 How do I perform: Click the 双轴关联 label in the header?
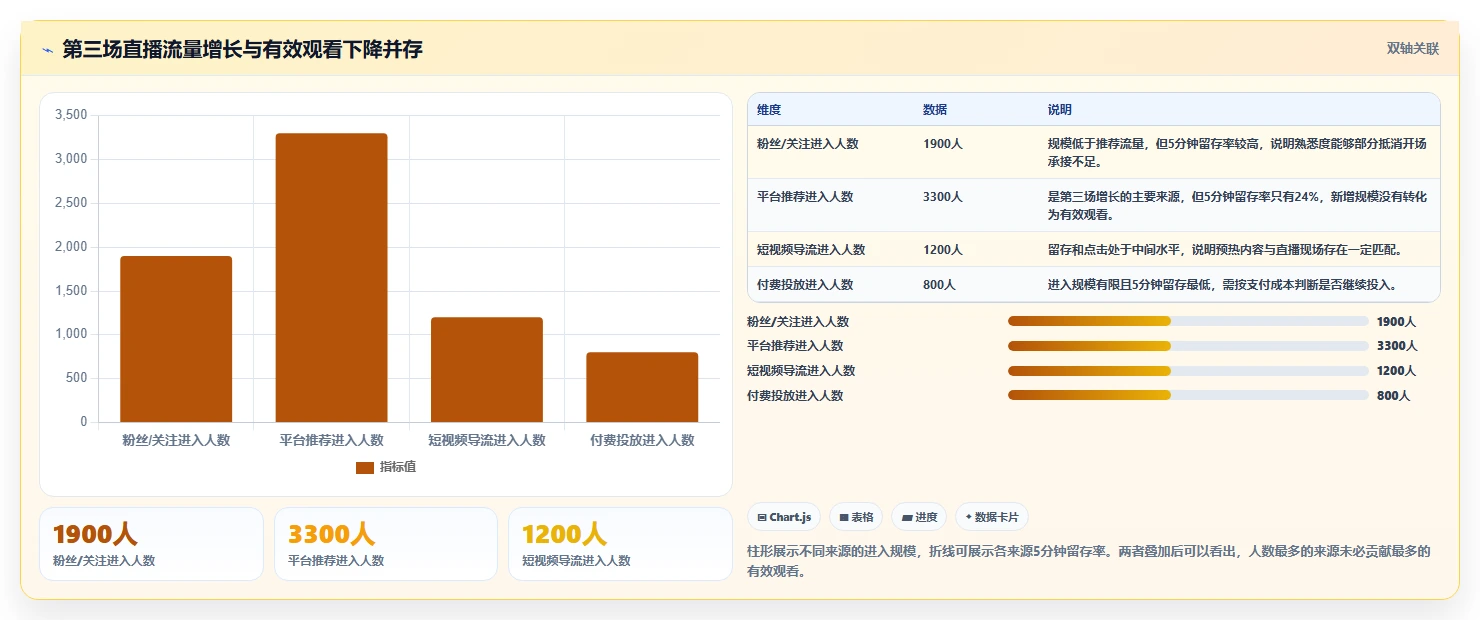point(1413,49)
